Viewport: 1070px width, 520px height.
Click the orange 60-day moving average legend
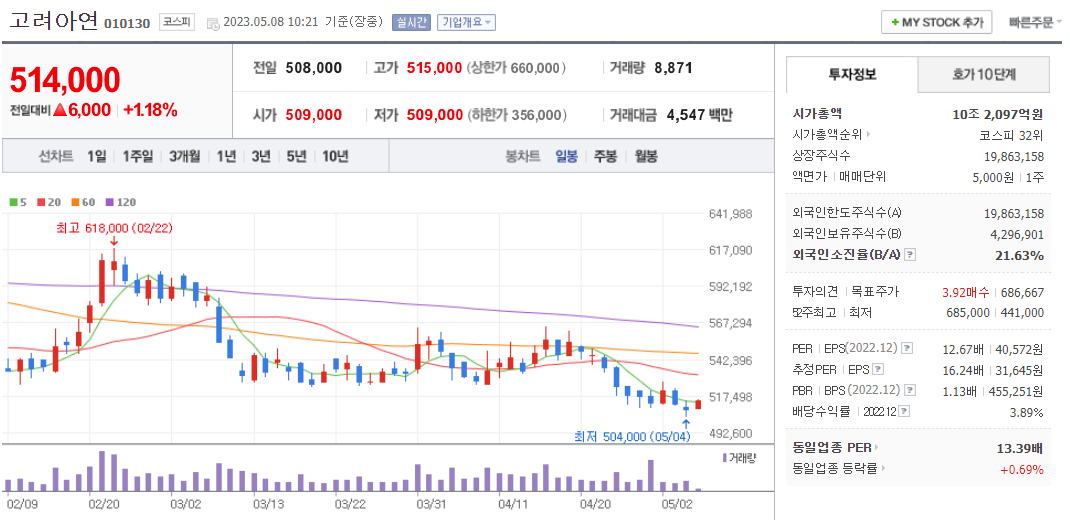click(x=83, y=202)
